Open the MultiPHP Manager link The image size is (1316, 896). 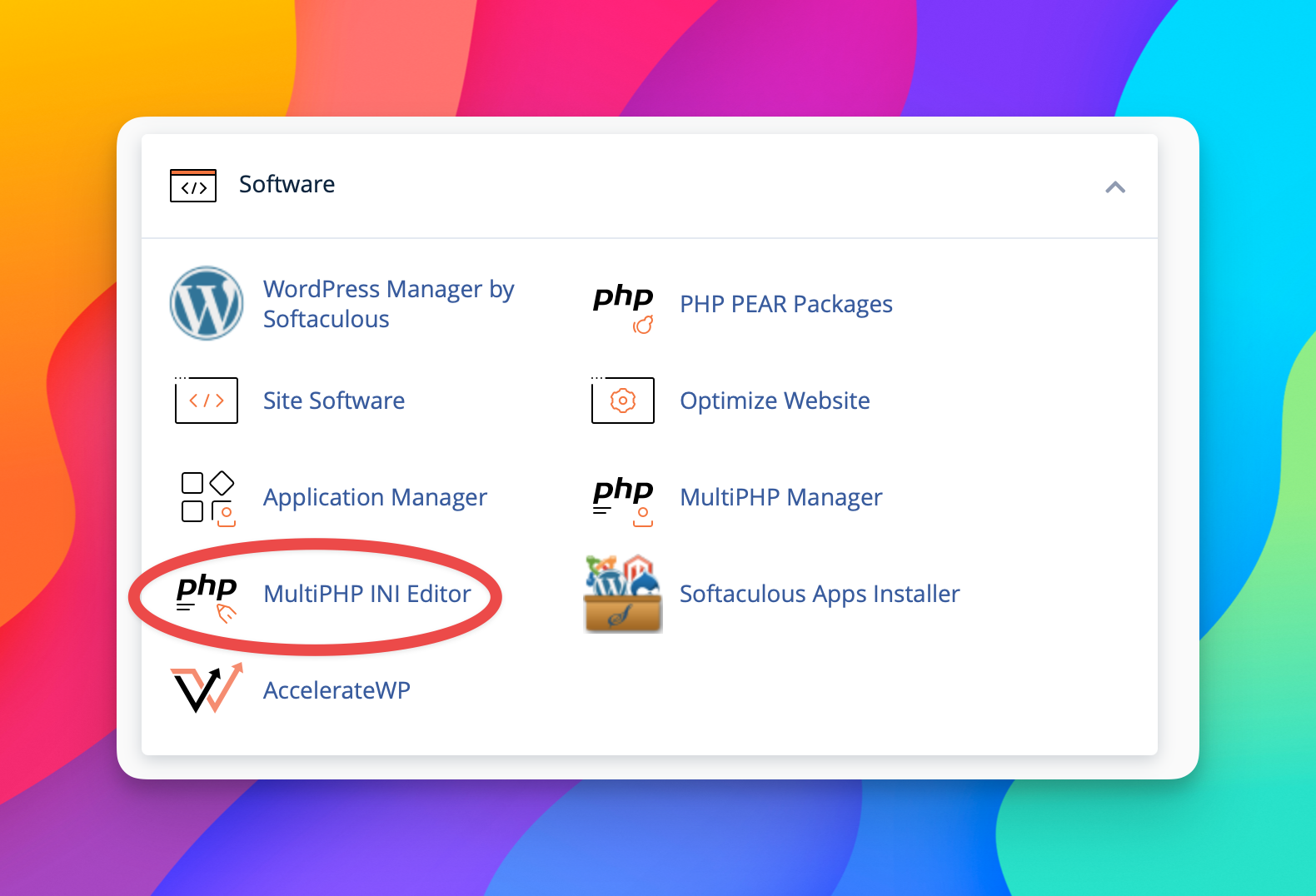780,497
